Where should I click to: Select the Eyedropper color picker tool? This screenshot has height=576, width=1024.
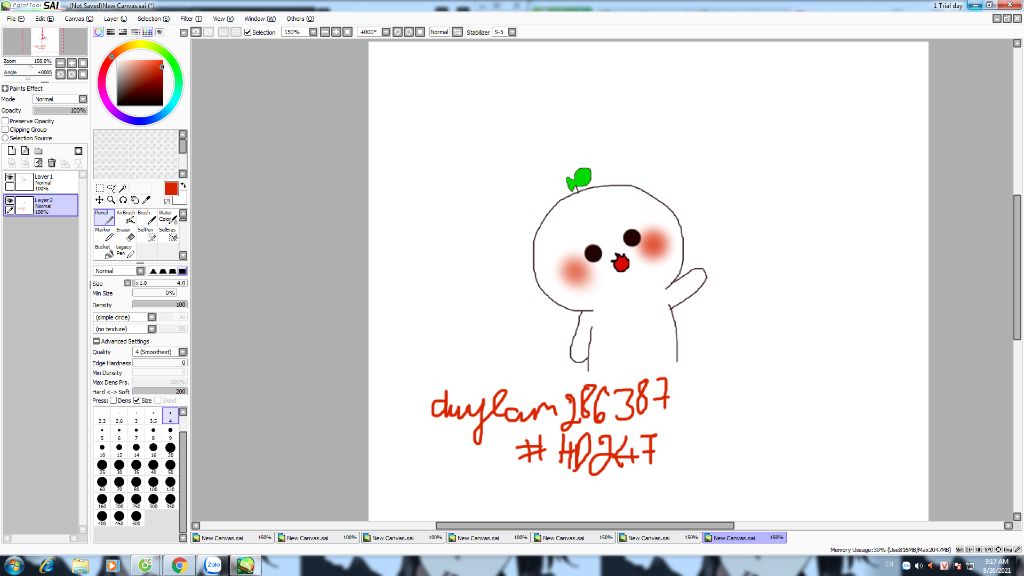147,200
